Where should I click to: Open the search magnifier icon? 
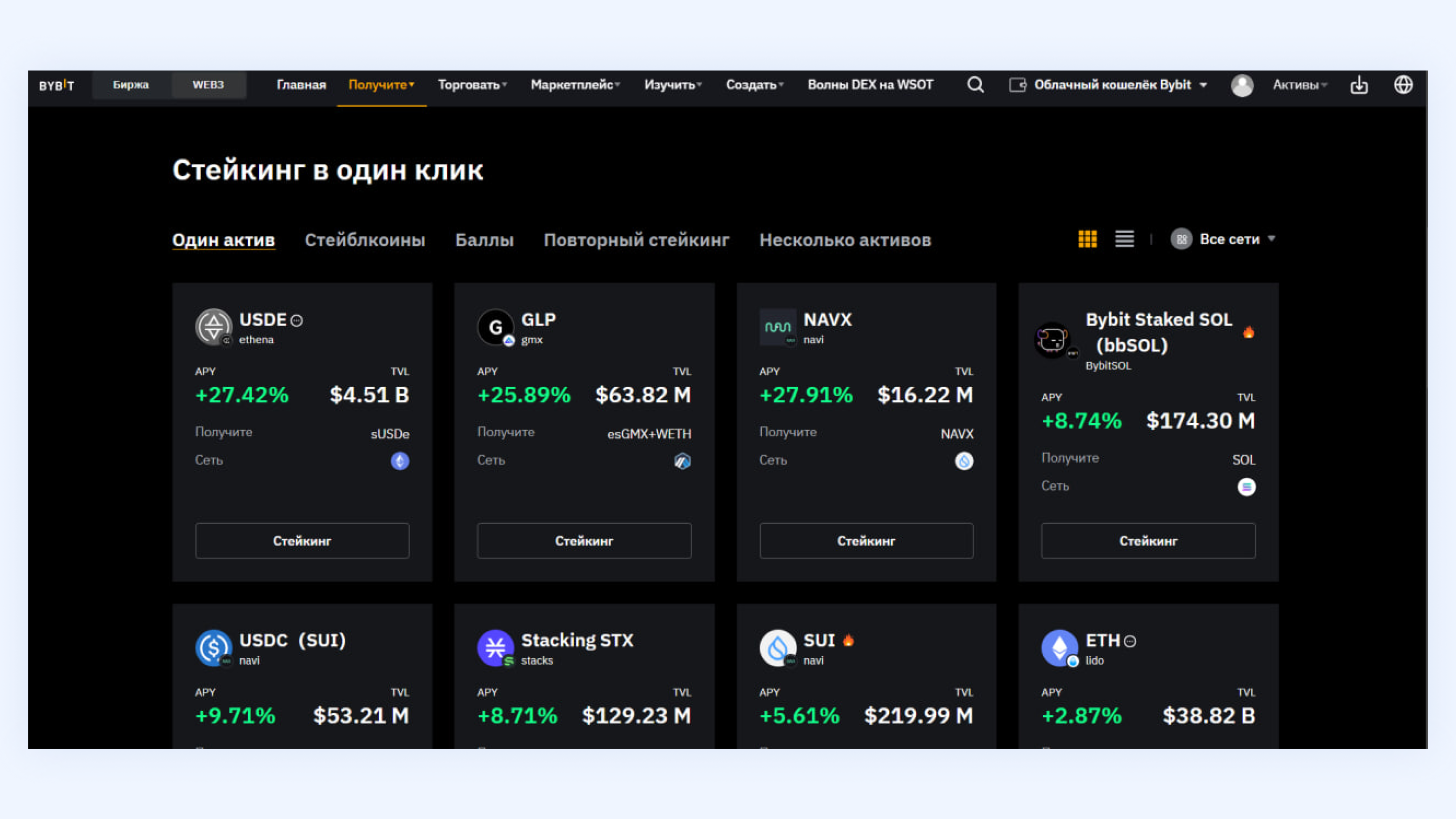coord(975,85)
